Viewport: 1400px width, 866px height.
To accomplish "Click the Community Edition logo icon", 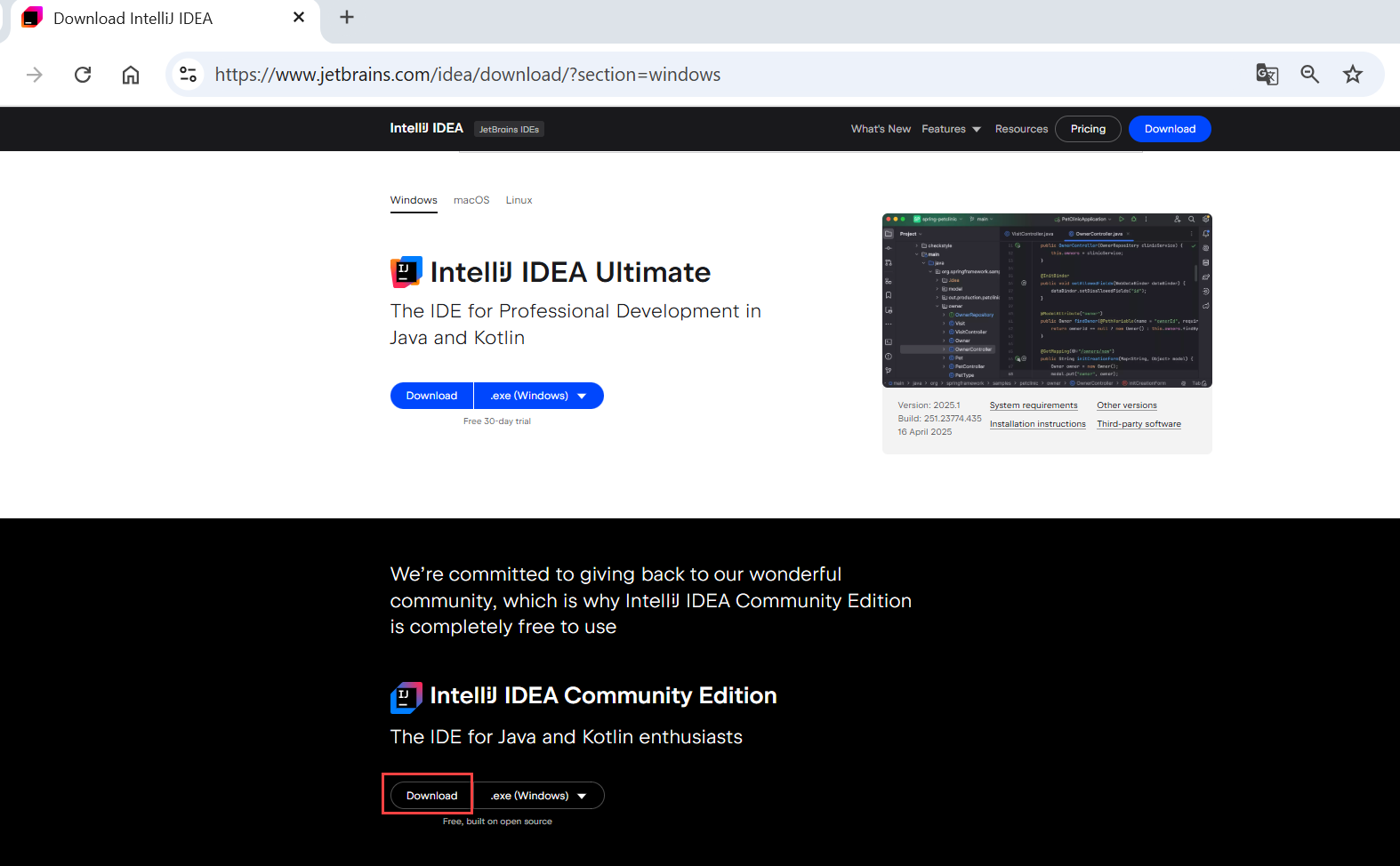I will [x=406, y=697].
